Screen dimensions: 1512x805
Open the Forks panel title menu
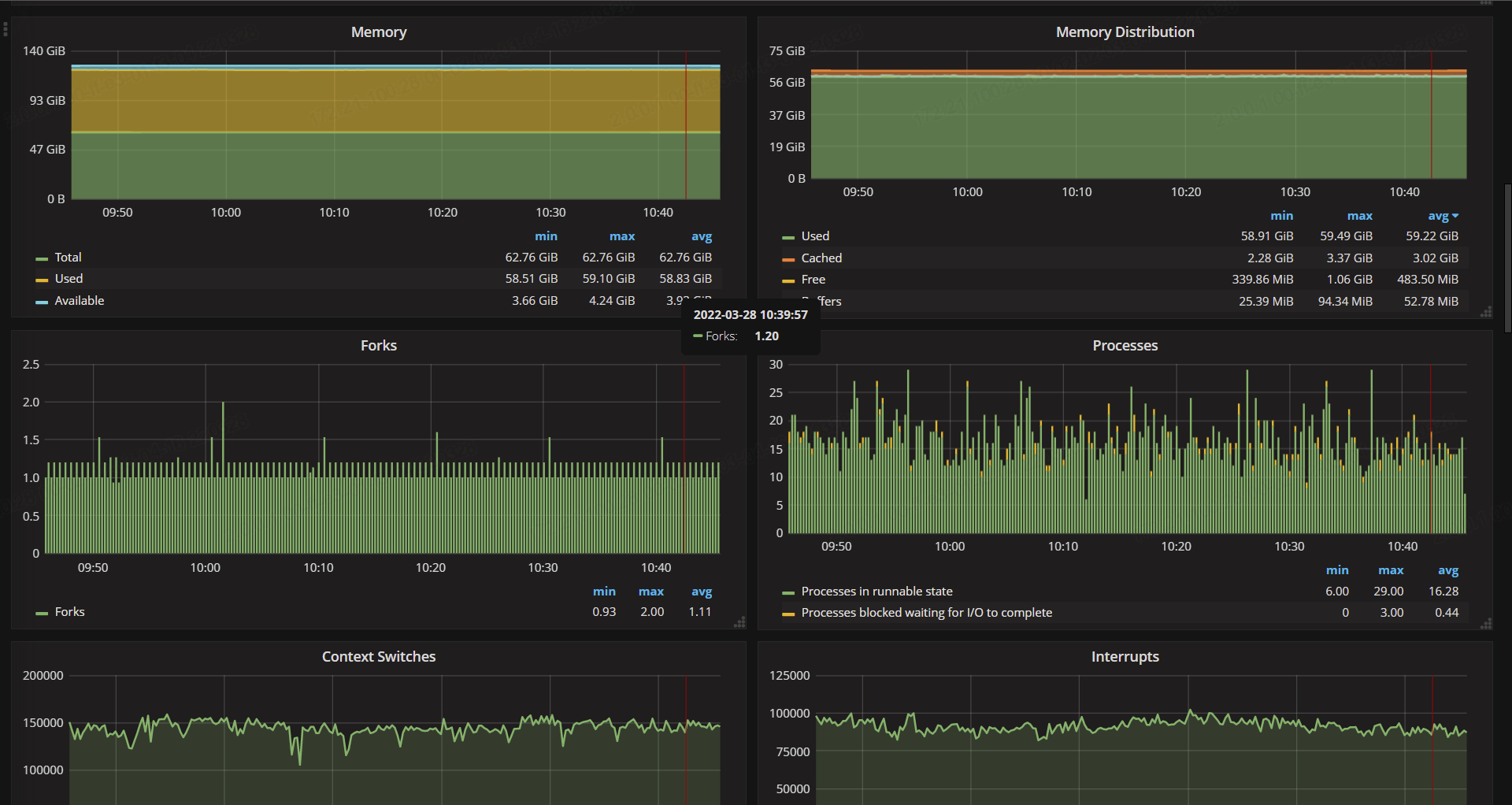click(379, 346)
